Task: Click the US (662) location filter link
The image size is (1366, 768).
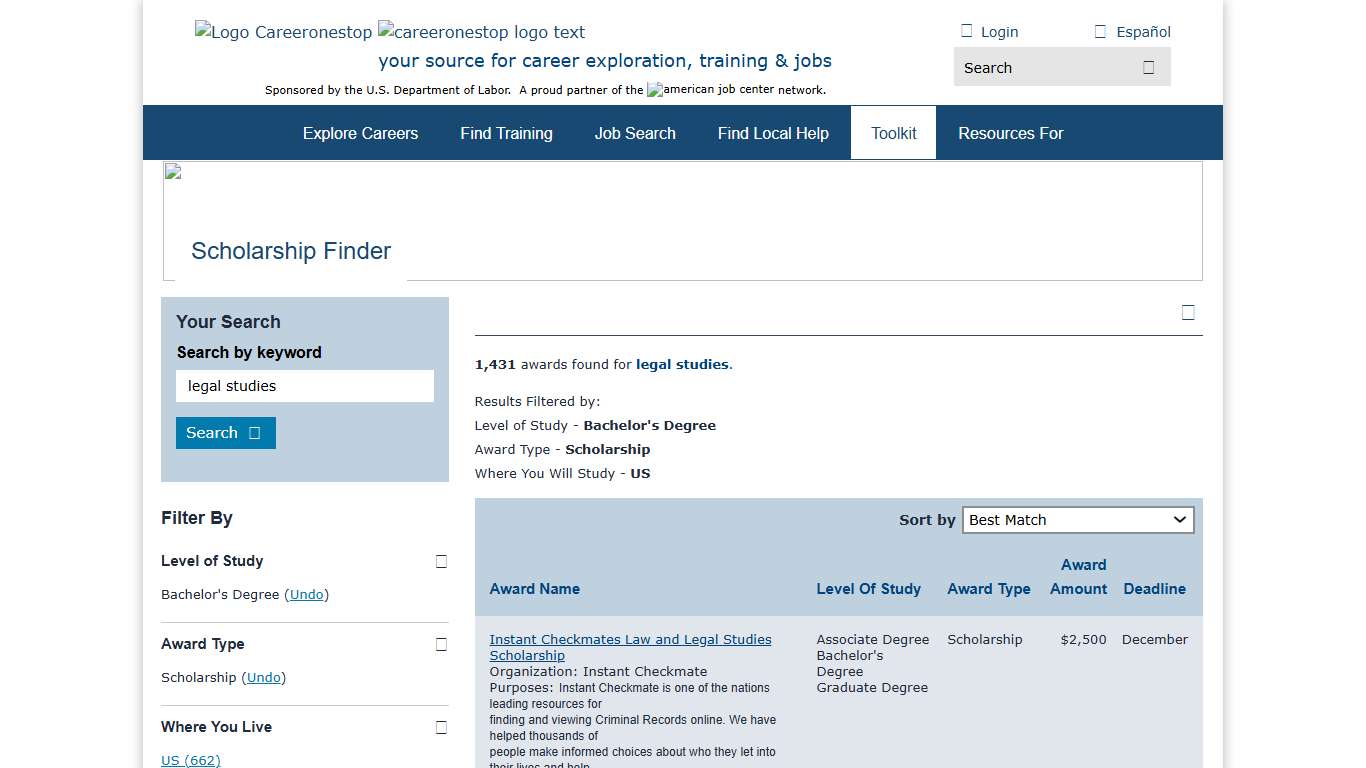Action: [x=190, y=760]
